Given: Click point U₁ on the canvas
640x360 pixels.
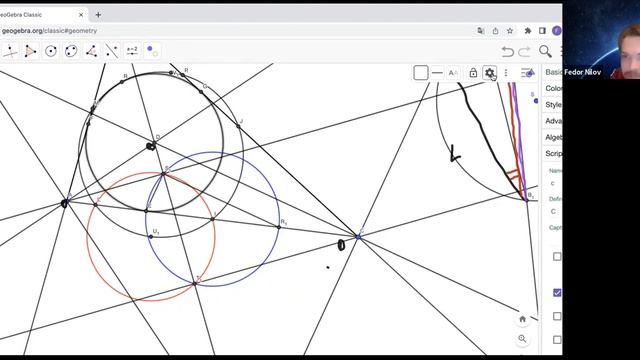Looking at the screenshot, I should (x=151, y=237).
